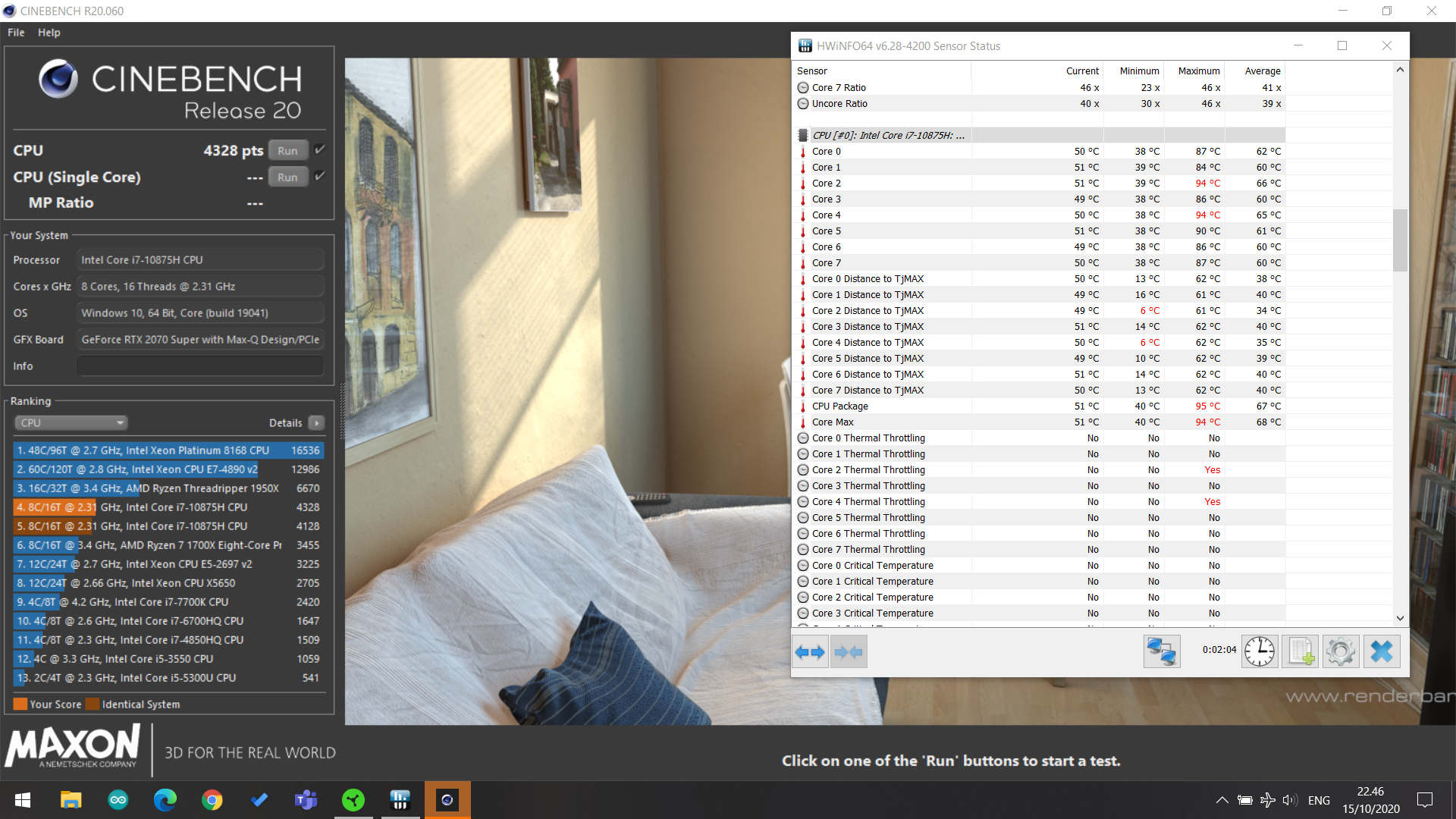Launch Google Chrome from the taskbar
The height and width of the screenshot is (819, 1456).
pyautogui.click(x=212, y=800)
